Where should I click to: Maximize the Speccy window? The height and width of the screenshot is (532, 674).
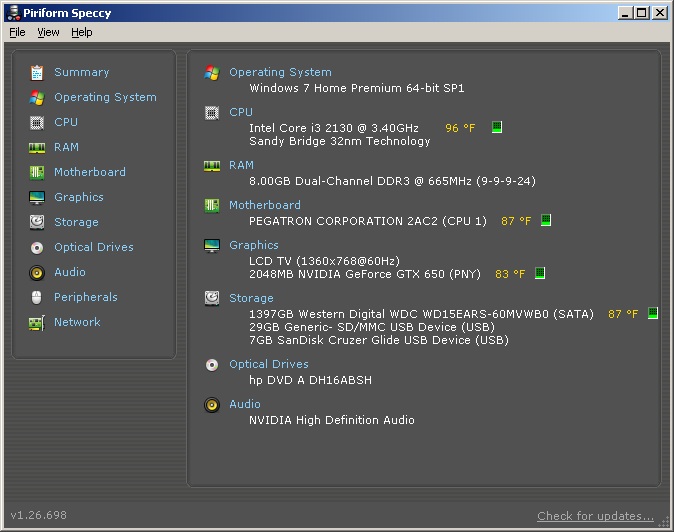[x=641, y=13]
